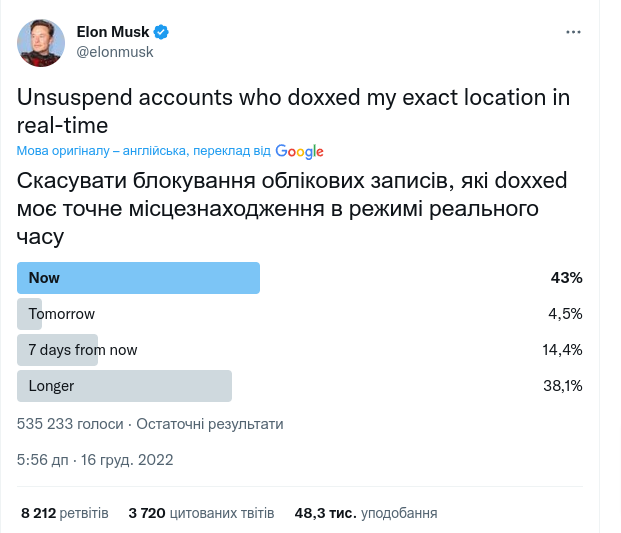
Task: Open the @elonmusk handle link
Action: 115,52
